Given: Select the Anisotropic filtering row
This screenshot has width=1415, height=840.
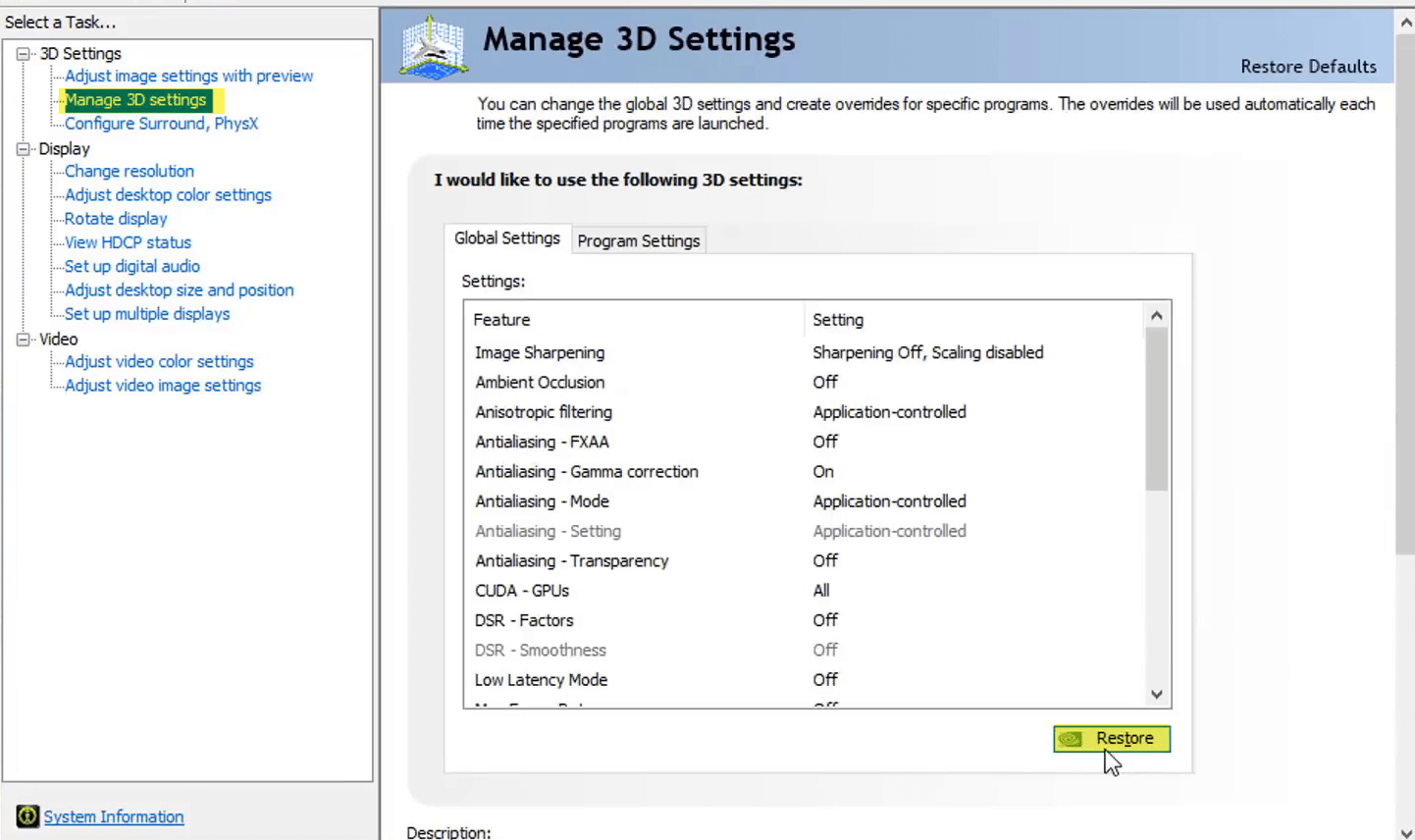Looking at the screenshot, I should (x=804, y=412).
